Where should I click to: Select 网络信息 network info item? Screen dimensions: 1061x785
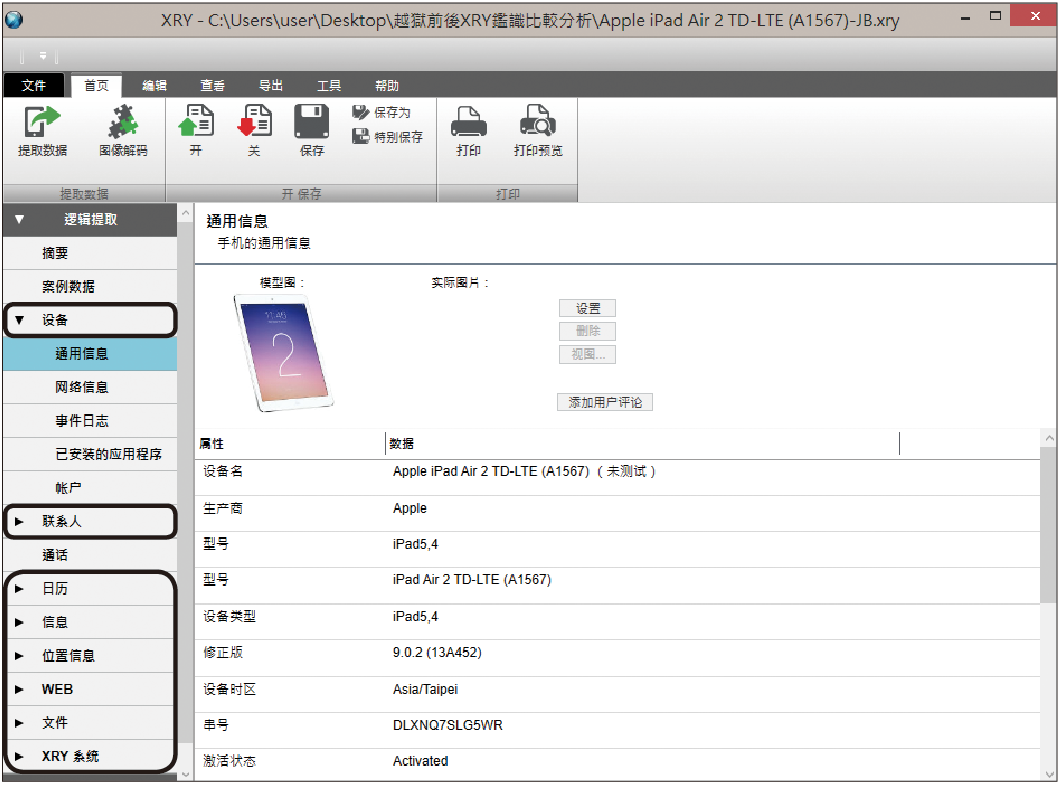coord(90,387)
